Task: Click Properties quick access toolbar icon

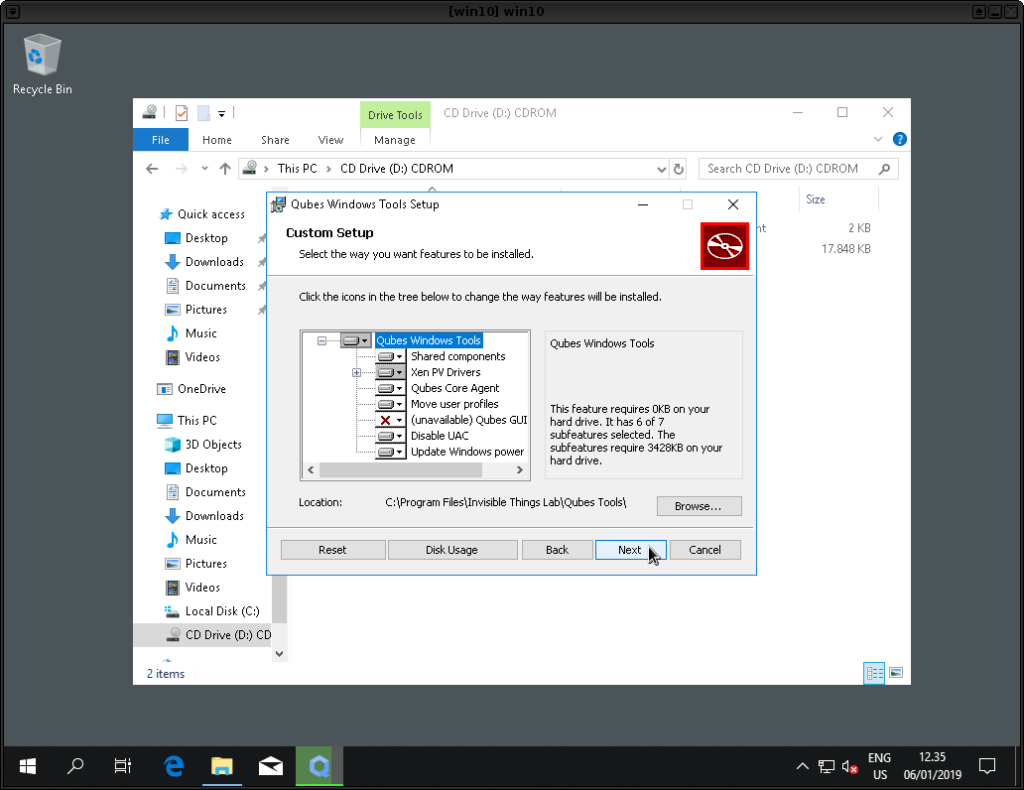Action: point(182,113)
